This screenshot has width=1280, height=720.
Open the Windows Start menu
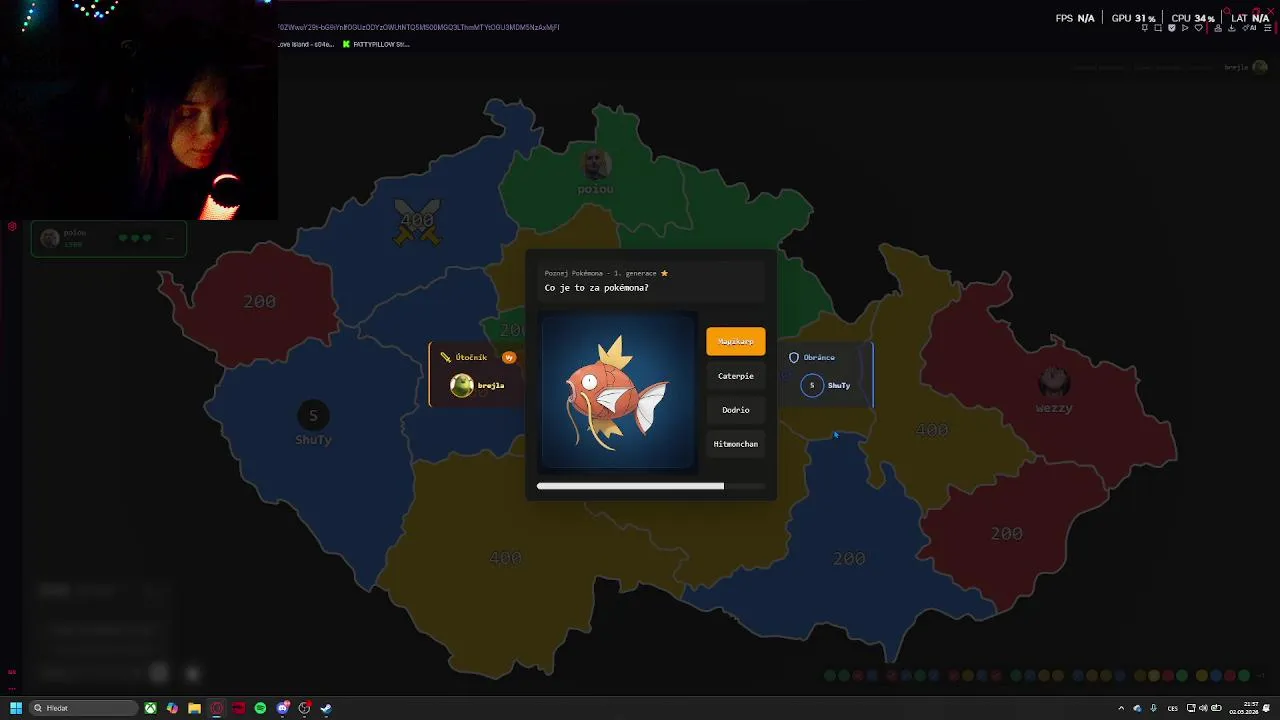click(x=16, y=708)
